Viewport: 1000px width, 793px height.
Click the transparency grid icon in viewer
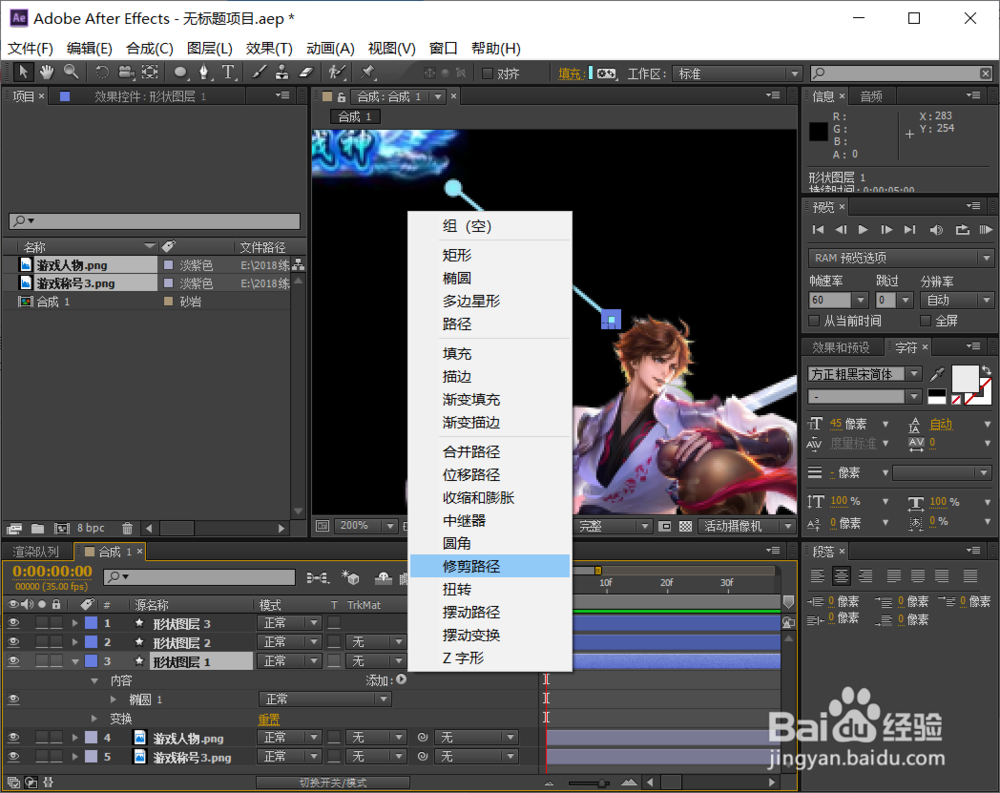[686, 526]
